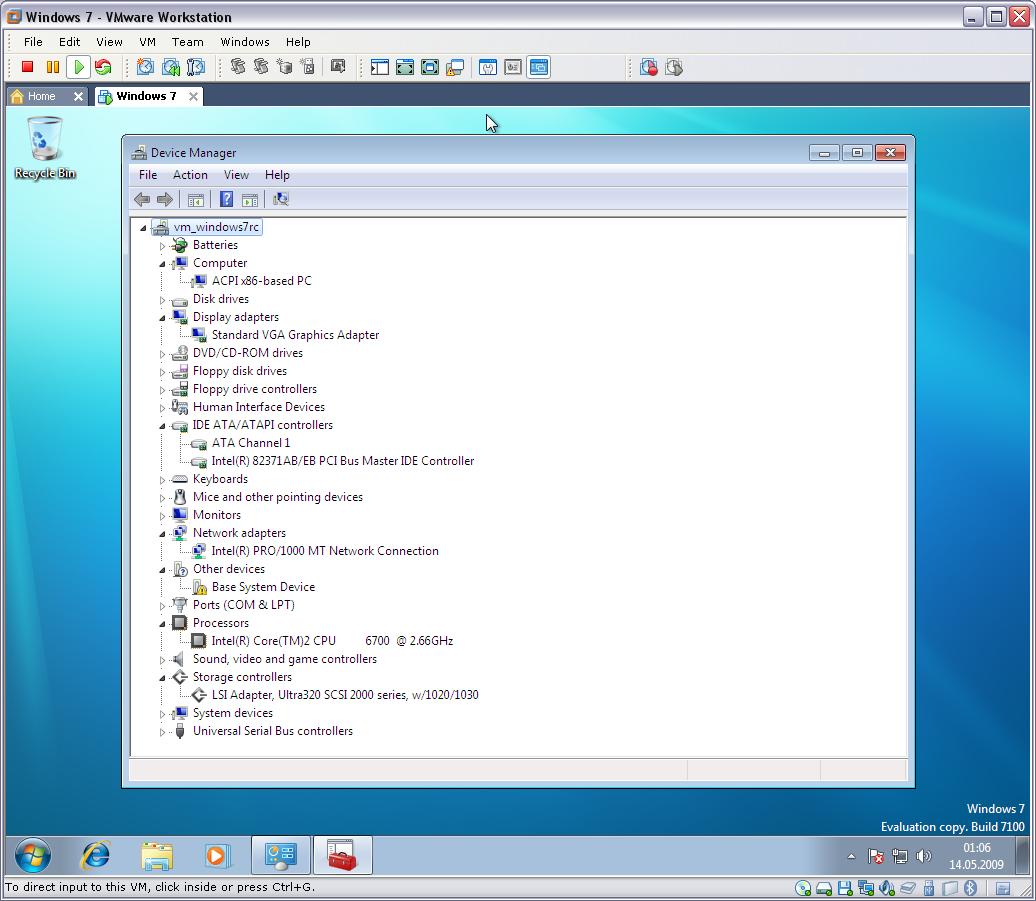
Task: Show hidden tray icons arrow
Action: pos(852,857)
